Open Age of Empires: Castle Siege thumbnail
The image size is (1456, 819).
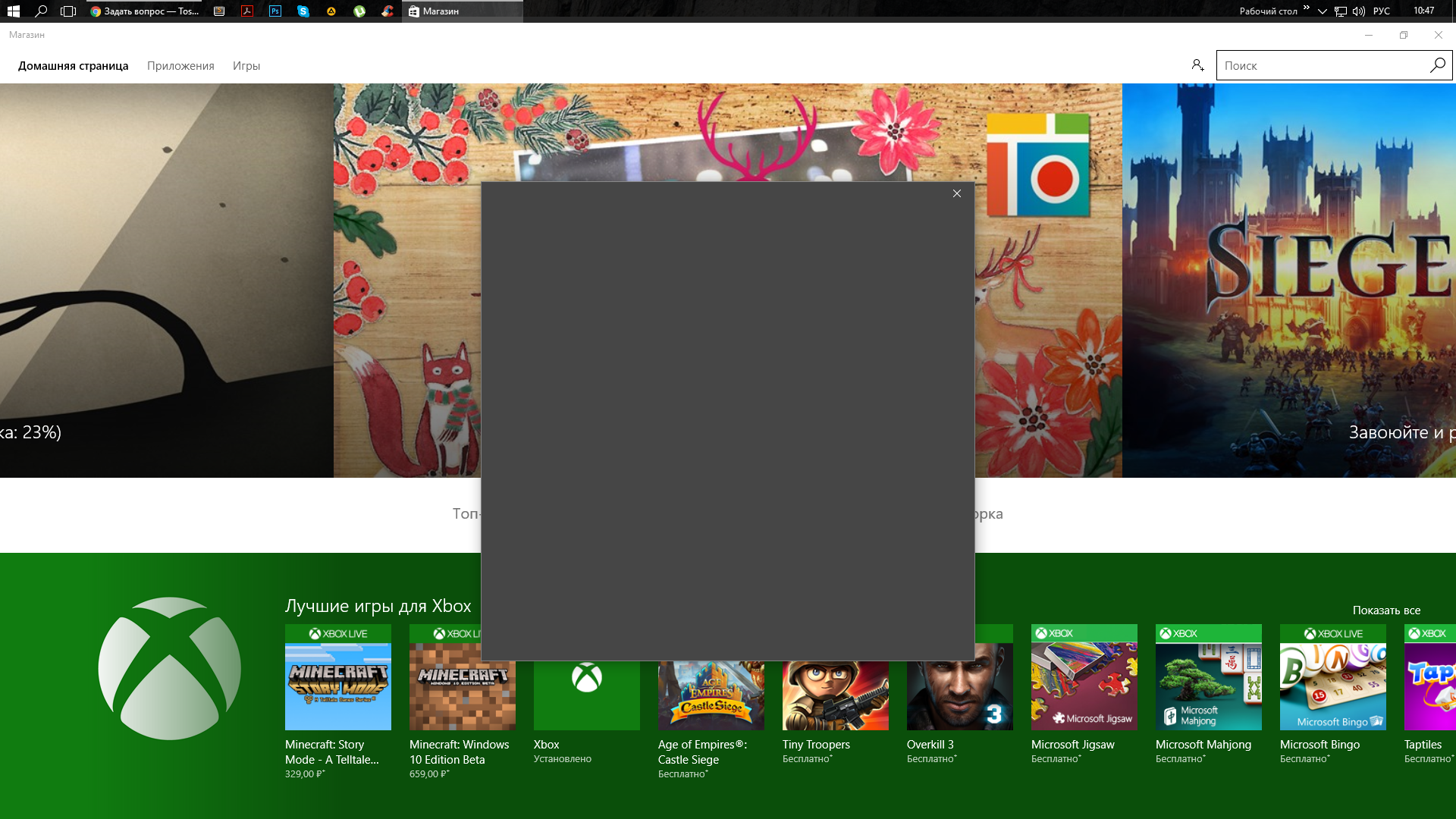pos(711,695)
